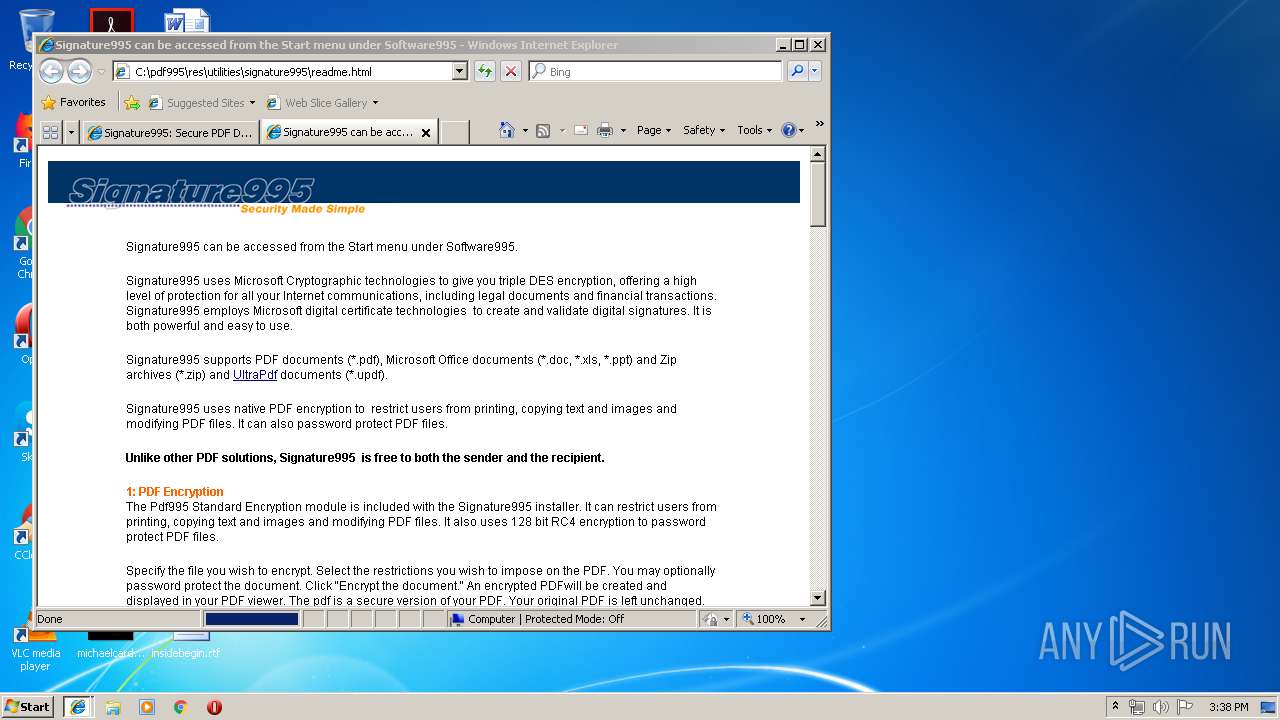Click the Computer Protected Mode Off zone
This screenshot has height=720, width=1280.
[572, 619]
